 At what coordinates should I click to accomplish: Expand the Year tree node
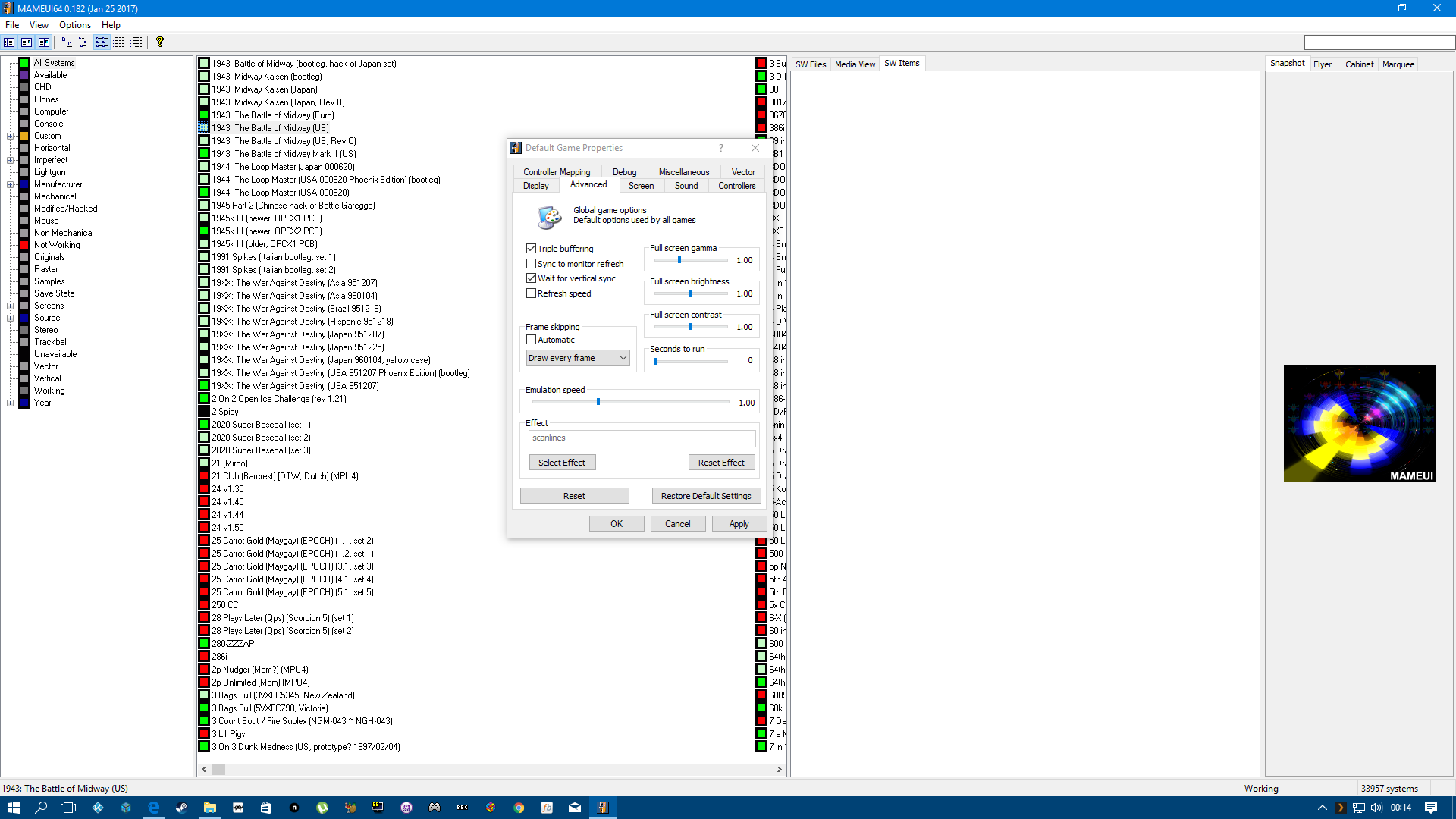coord(10,403)
